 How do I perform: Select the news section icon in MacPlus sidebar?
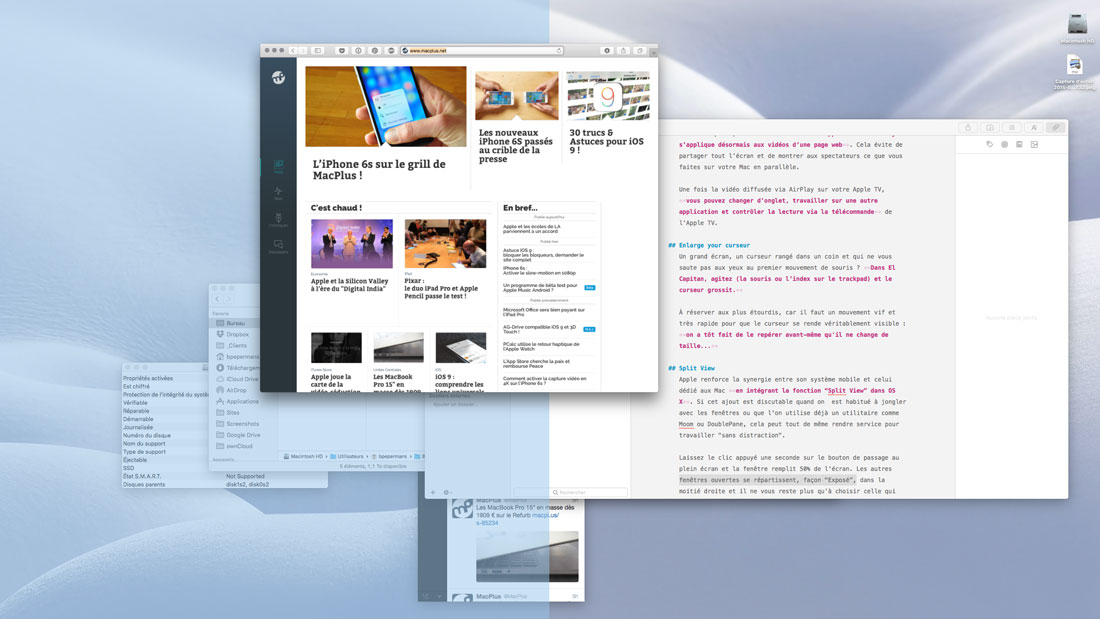coord(279,166)
